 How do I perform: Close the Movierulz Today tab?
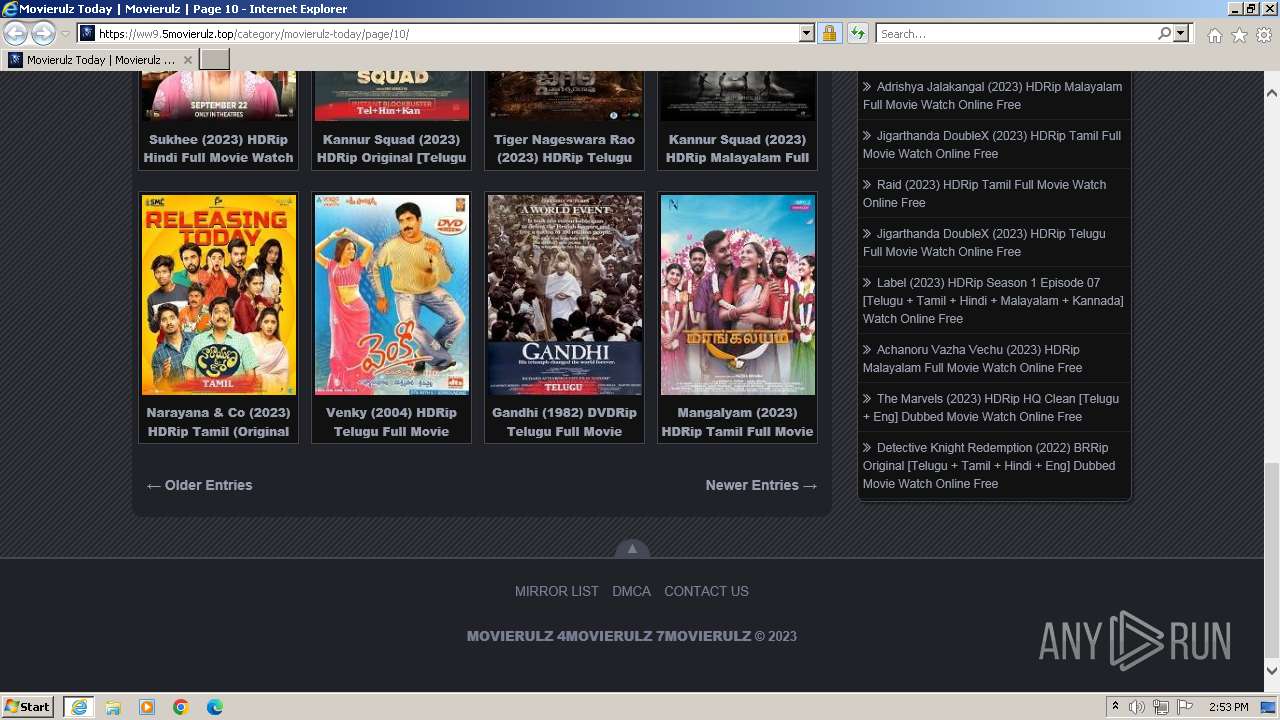(x=187, y=60)
